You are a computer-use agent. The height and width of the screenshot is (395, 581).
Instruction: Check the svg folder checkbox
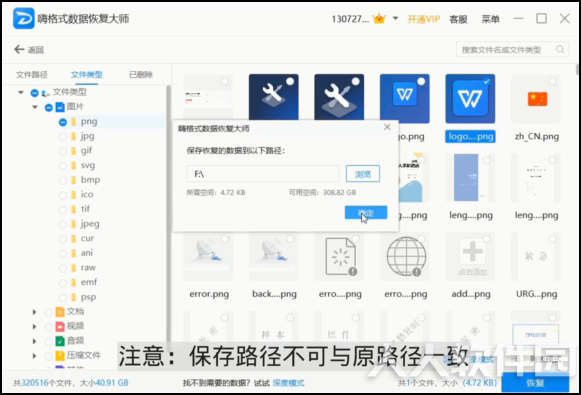click(63, 166)
